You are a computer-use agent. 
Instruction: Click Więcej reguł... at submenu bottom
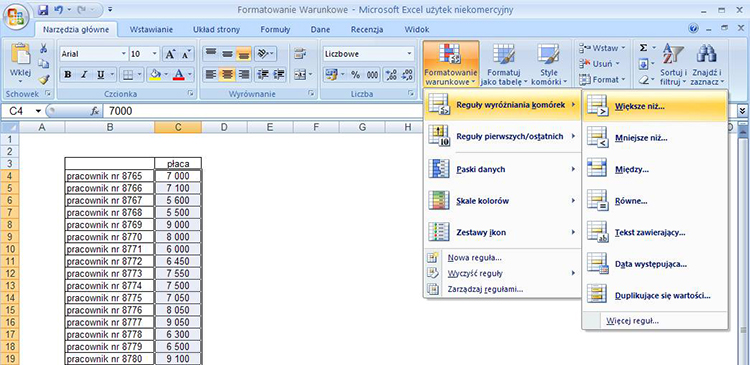pos(654,321)
